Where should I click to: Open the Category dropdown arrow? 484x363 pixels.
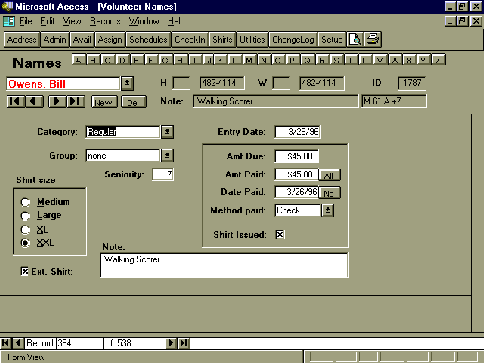[x=167, y=132]
